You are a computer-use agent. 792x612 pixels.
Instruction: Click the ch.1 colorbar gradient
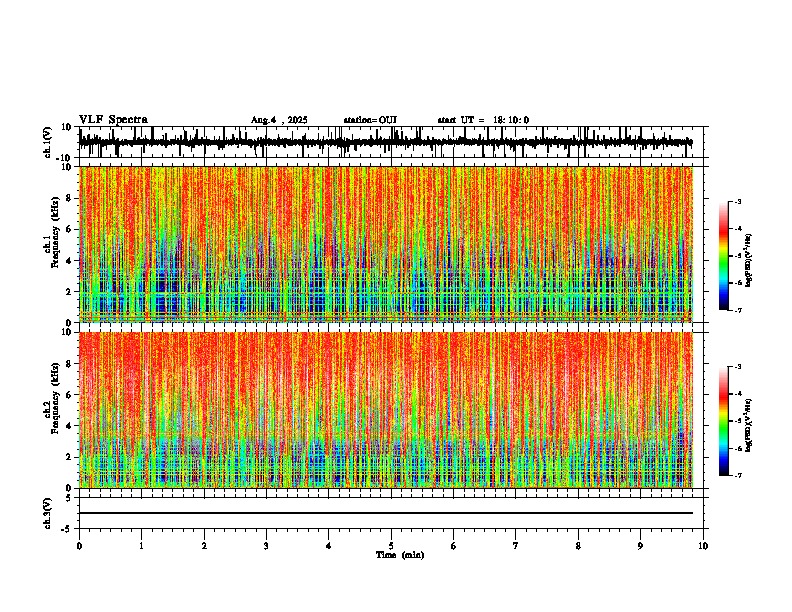pyautogui.click(x=723, y=256)
